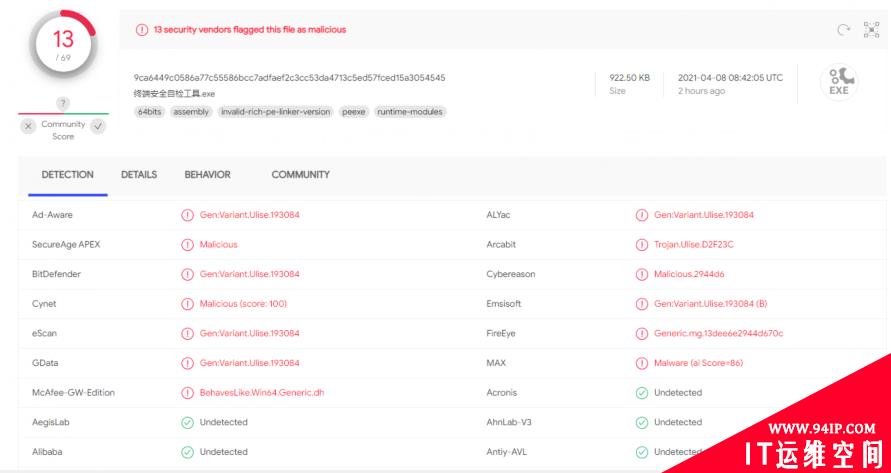Click 'BehavesLike.Win64.Generic.dh' result
Viewport: 891px width, 473px height.
click(x=262, y=392)
